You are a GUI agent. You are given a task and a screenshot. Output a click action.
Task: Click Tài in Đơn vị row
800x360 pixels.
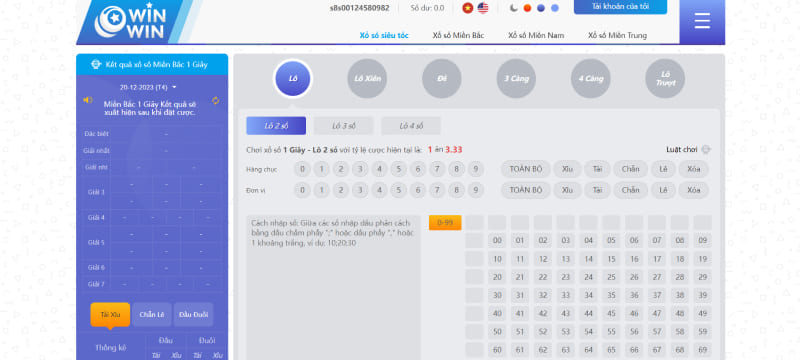tap(597, 190)
